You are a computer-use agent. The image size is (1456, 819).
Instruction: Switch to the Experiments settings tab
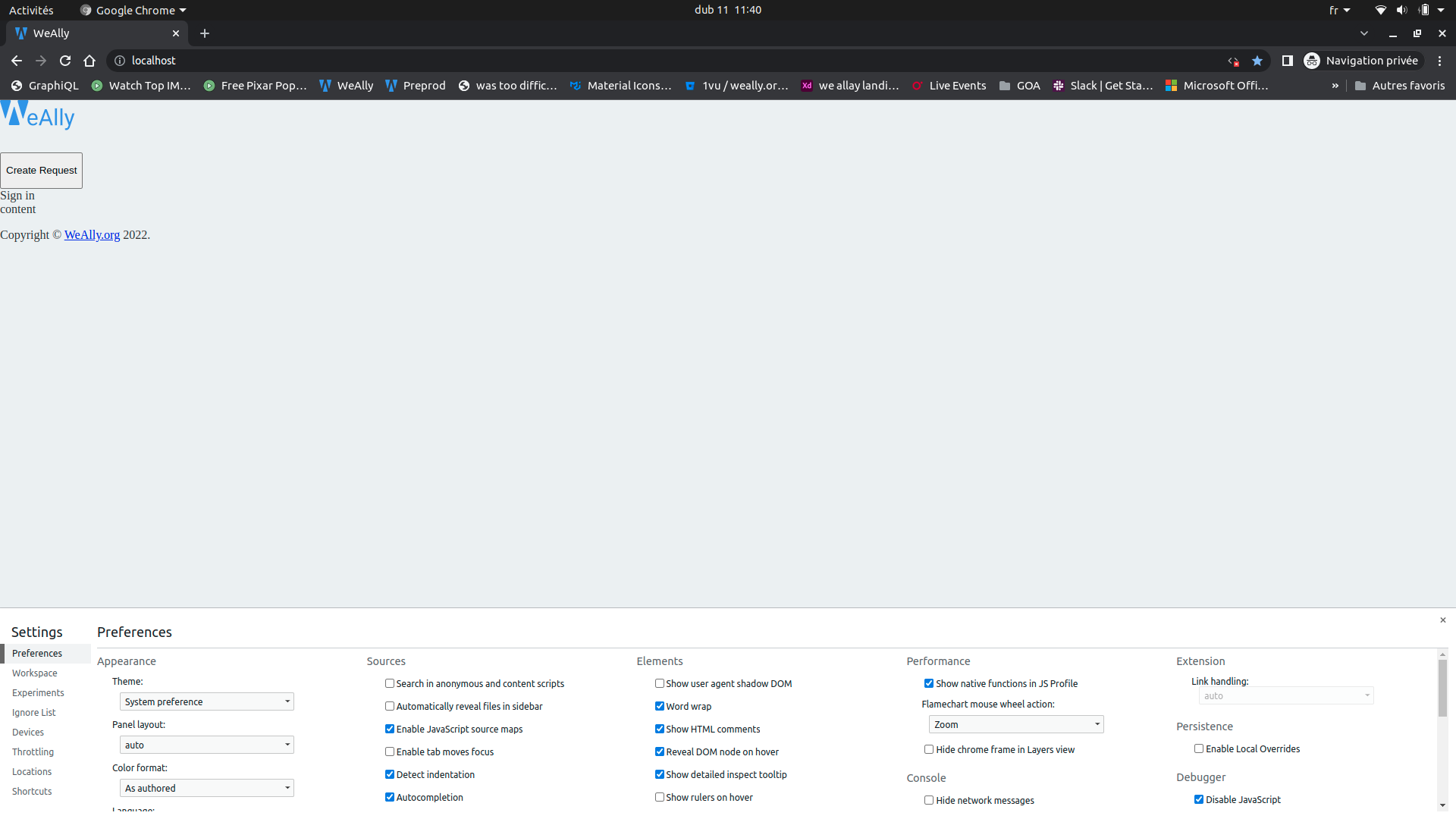coord(38,692)
